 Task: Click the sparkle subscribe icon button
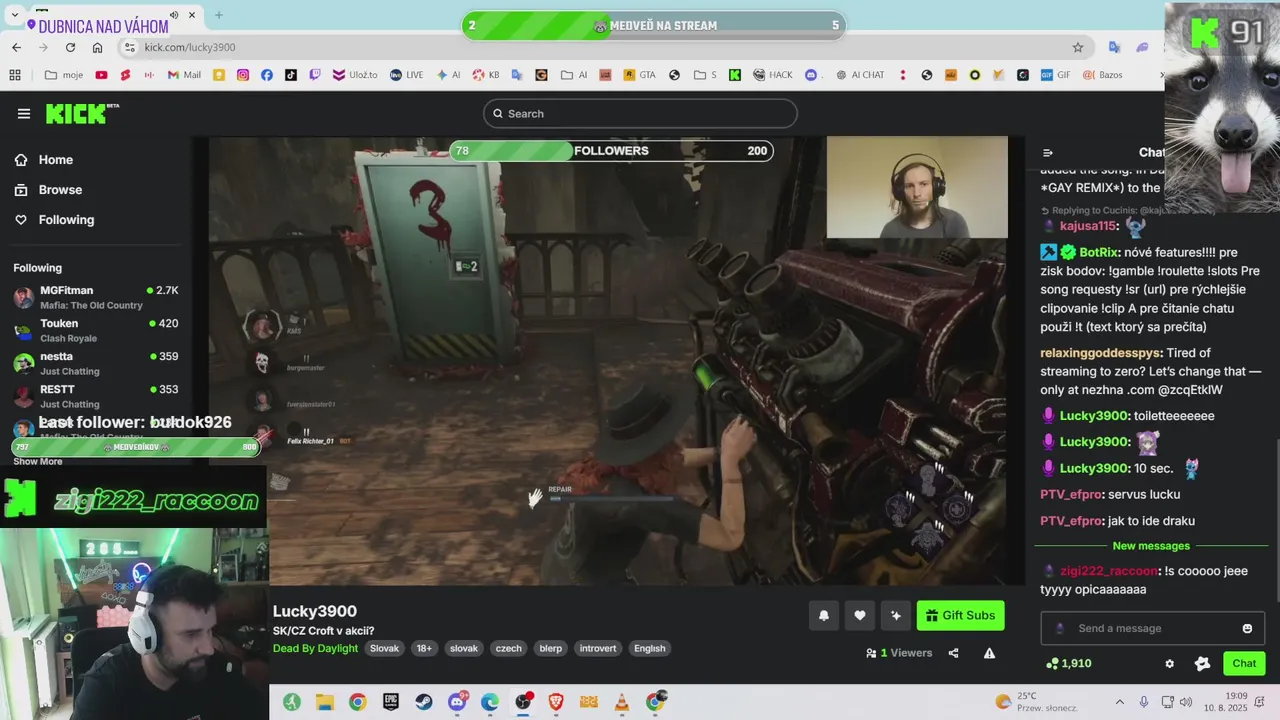[x=896, y=616]
